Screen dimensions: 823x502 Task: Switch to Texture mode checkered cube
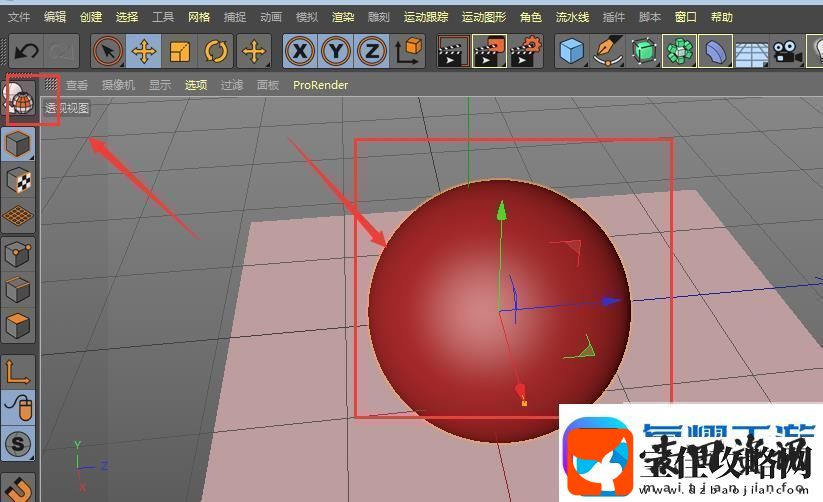[x=18, y=180]
